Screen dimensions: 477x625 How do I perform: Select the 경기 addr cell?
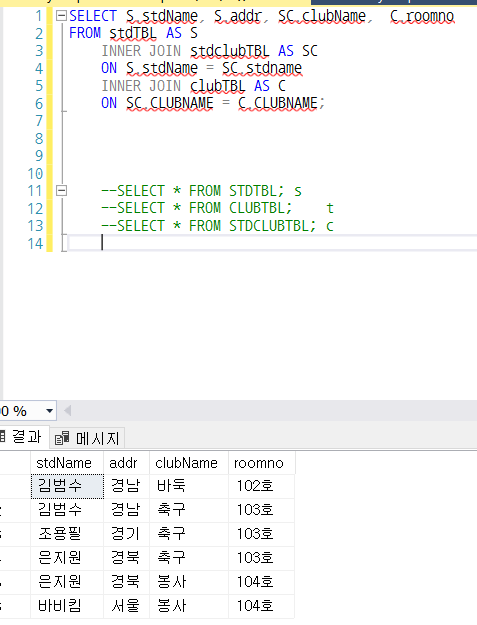click(x=126, y=534)
